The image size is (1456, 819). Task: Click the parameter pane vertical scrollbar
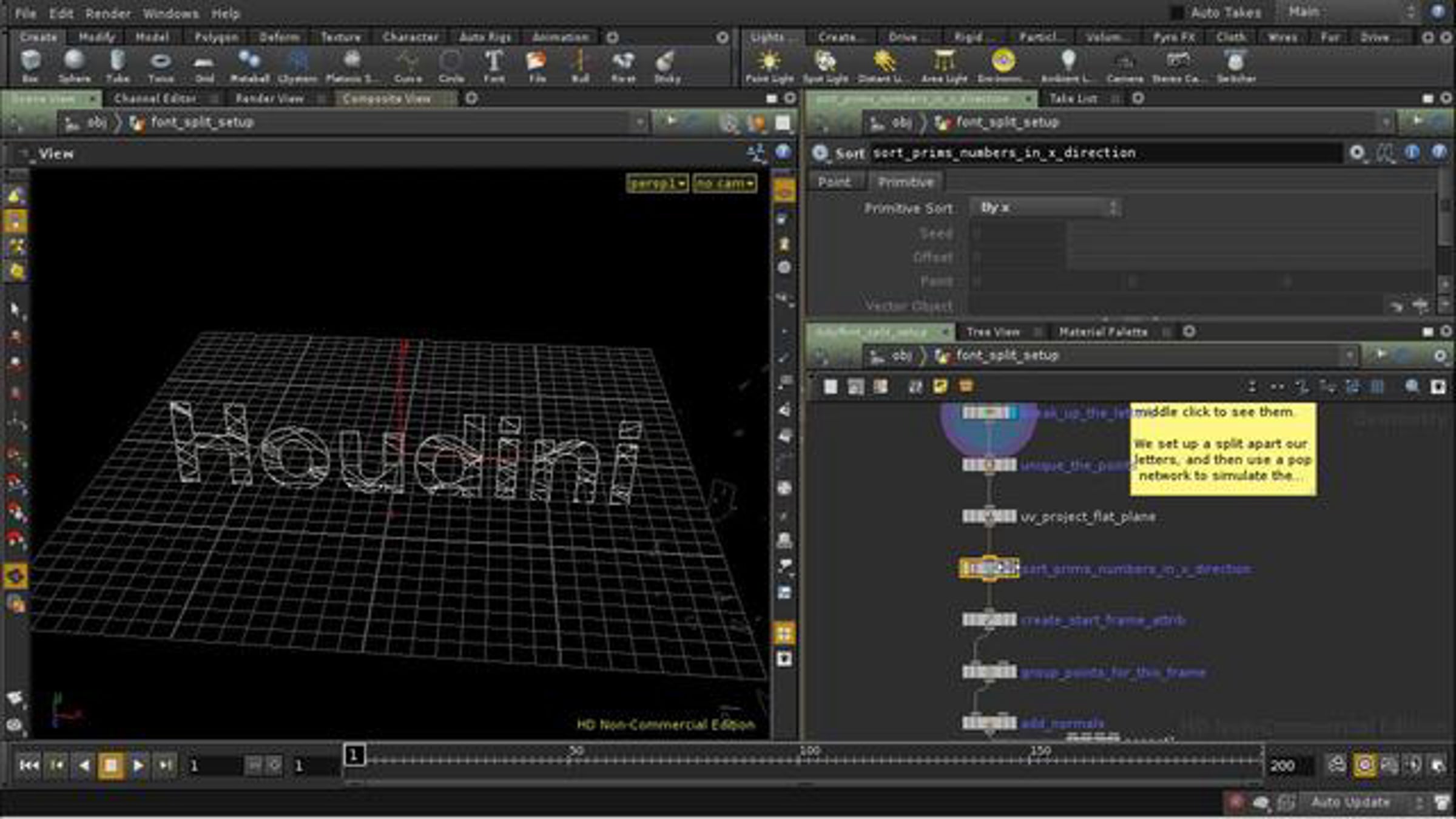click(1444, 206)
